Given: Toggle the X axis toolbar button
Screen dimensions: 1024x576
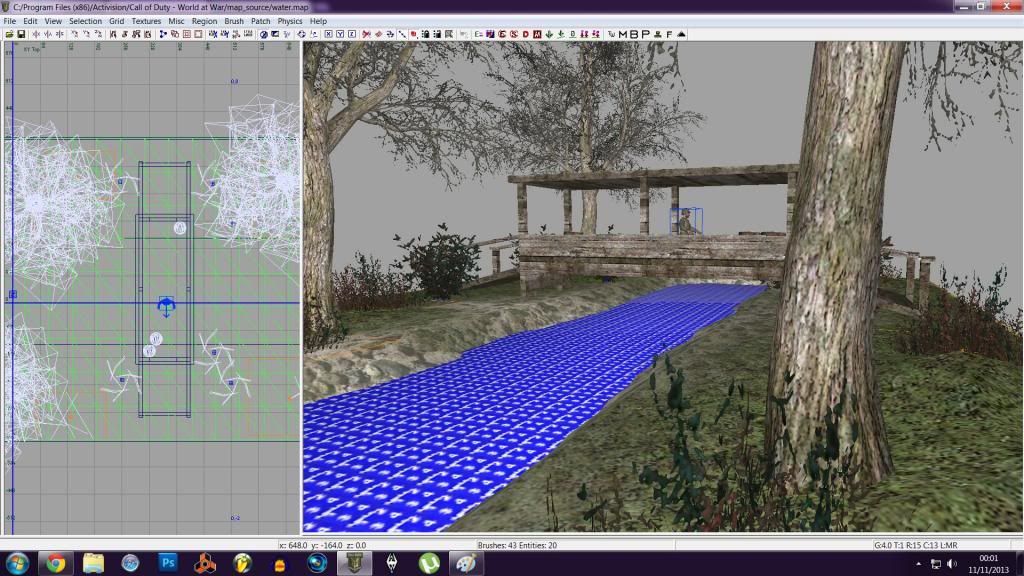Looking at the screenshot, I should (328, 34).
